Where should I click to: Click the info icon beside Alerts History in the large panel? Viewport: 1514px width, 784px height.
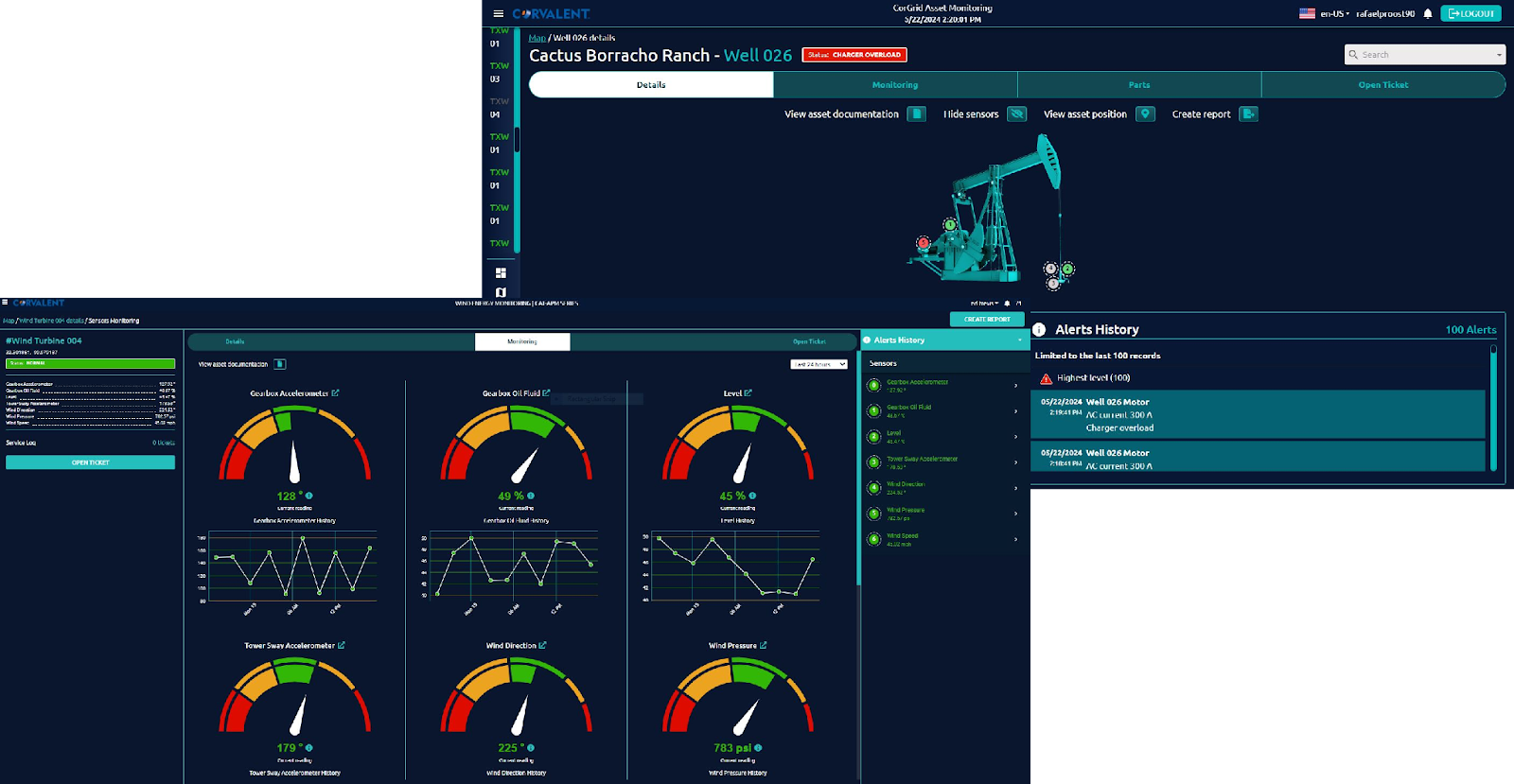coord(1039,329)
